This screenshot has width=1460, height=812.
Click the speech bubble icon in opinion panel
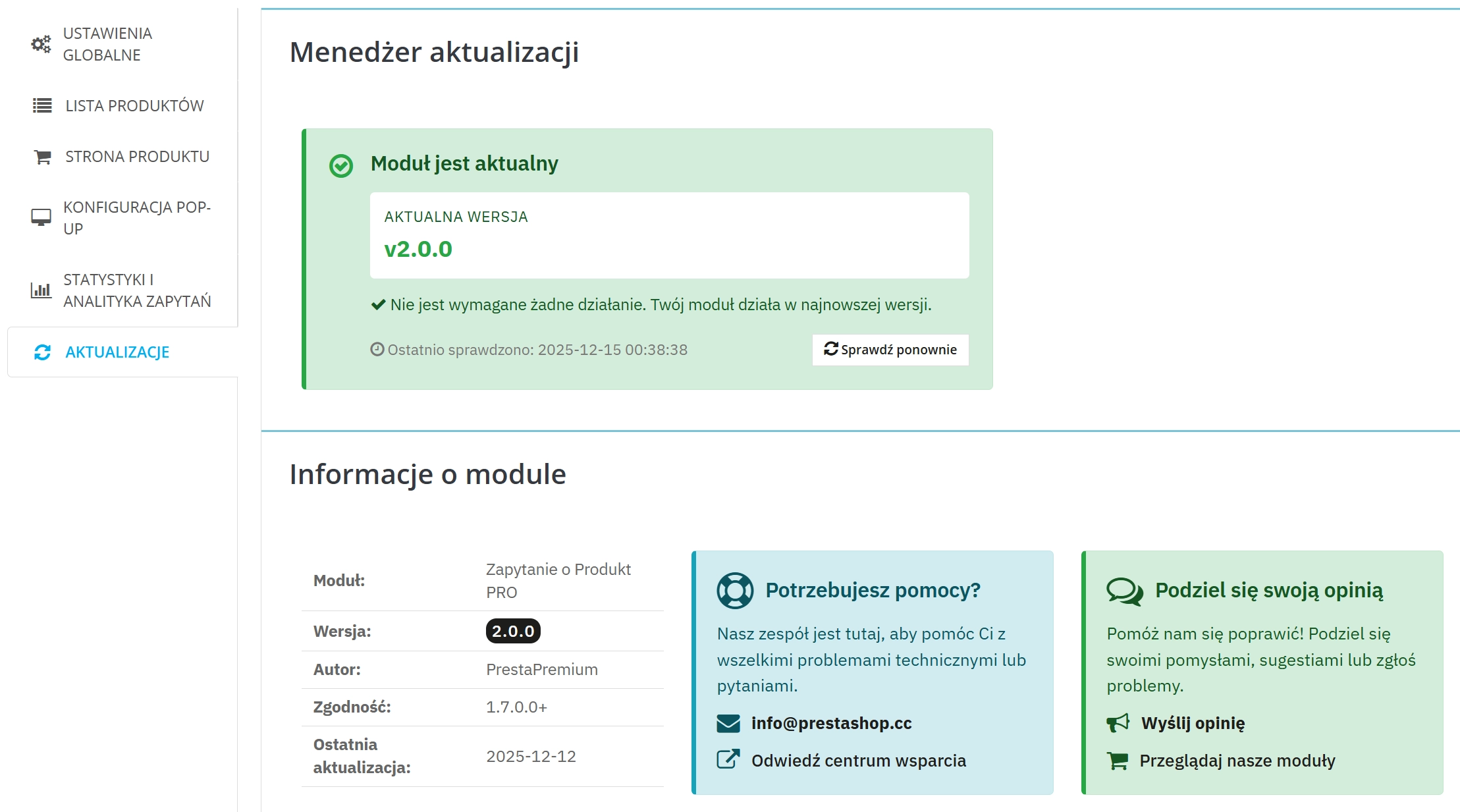[1124, 590]
